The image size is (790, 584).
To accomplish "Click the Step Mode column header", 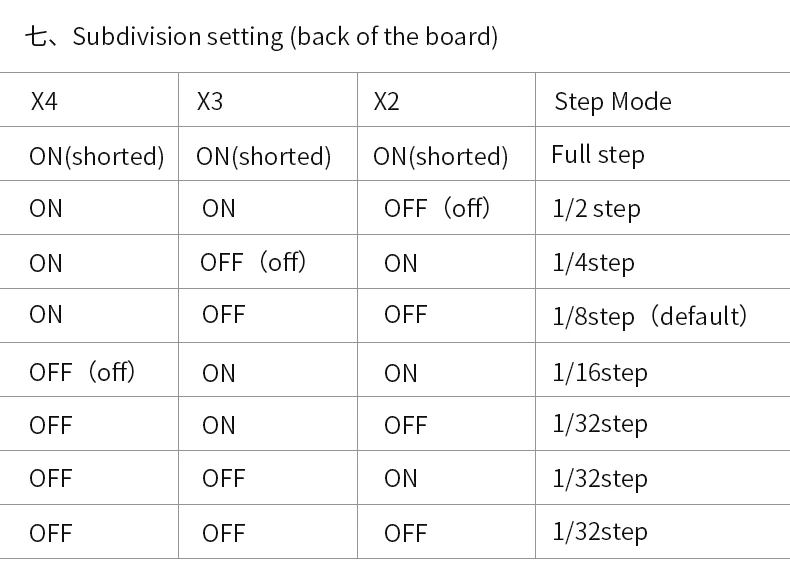I will 613,101.
